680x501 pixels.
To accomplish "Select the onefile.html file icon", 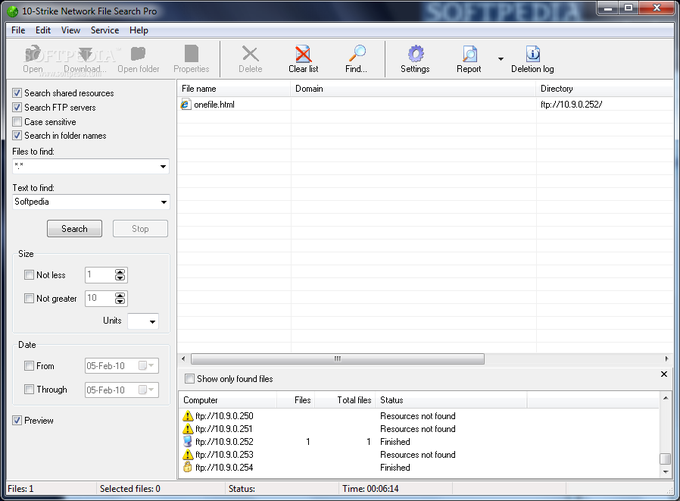I will pyautogui.click(x=186, y=105).
